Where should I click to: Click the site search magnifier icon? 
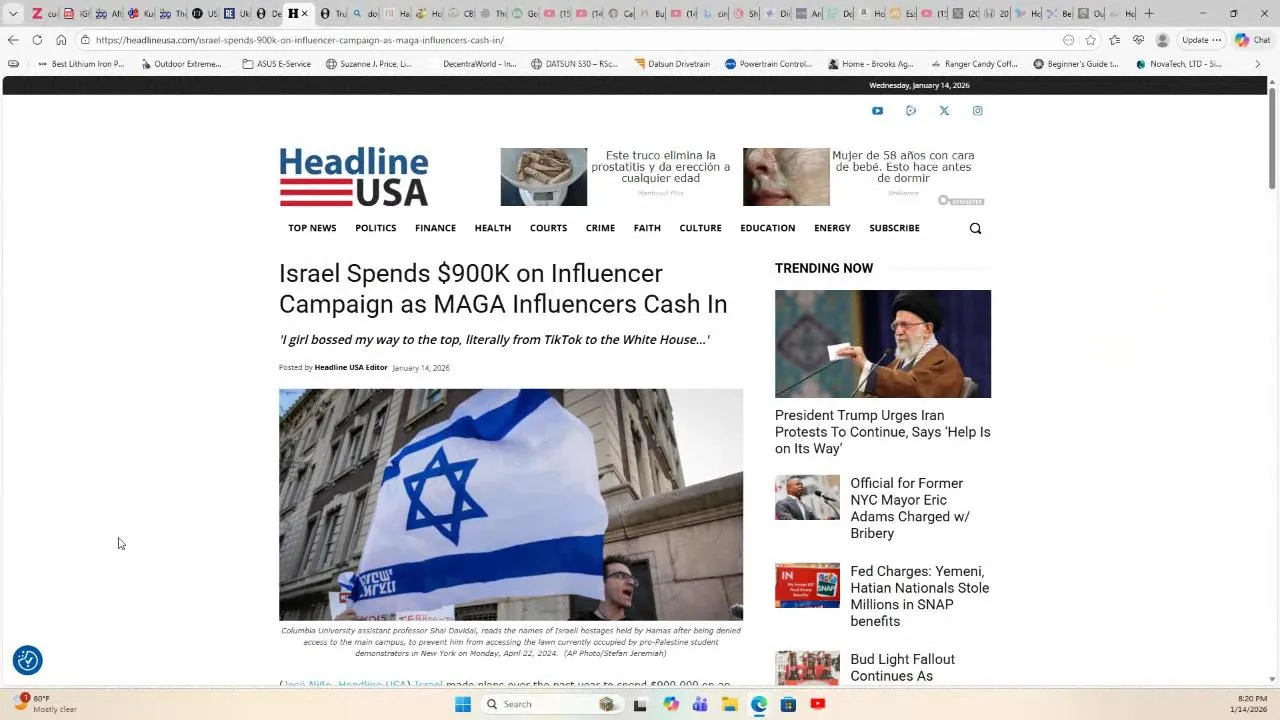[x=975, y=228]
